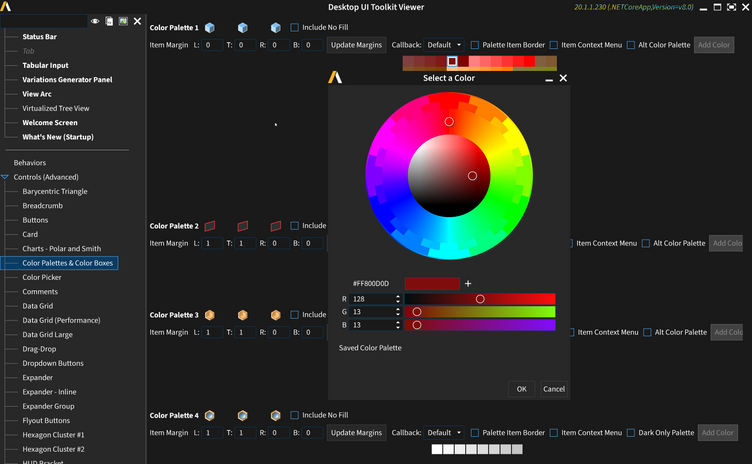
Task: Click the logo in the Select a Color dialog
Action: [335, 77]
